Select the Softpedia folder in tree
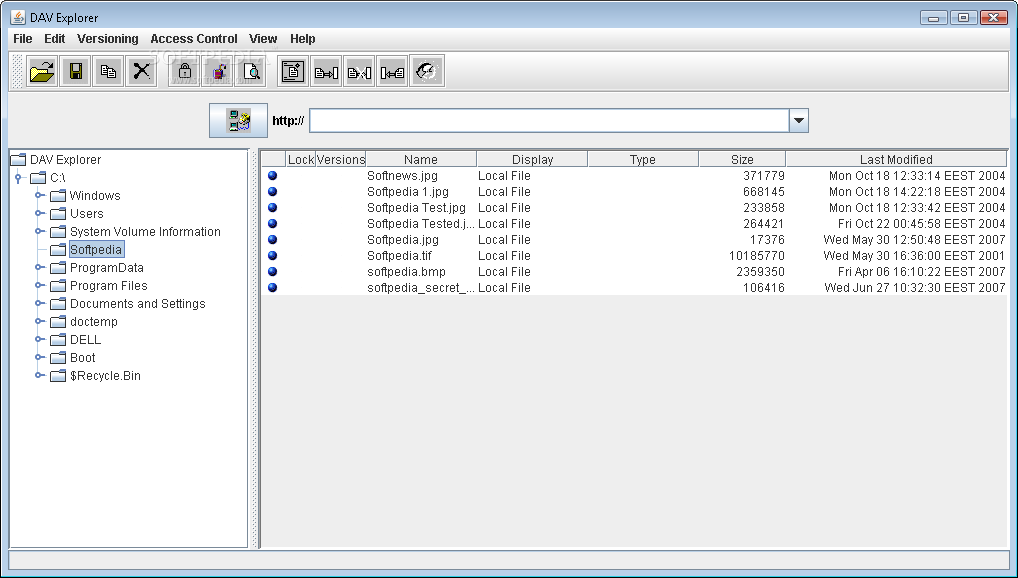The image size is (1018, 578). coord(96,249)
